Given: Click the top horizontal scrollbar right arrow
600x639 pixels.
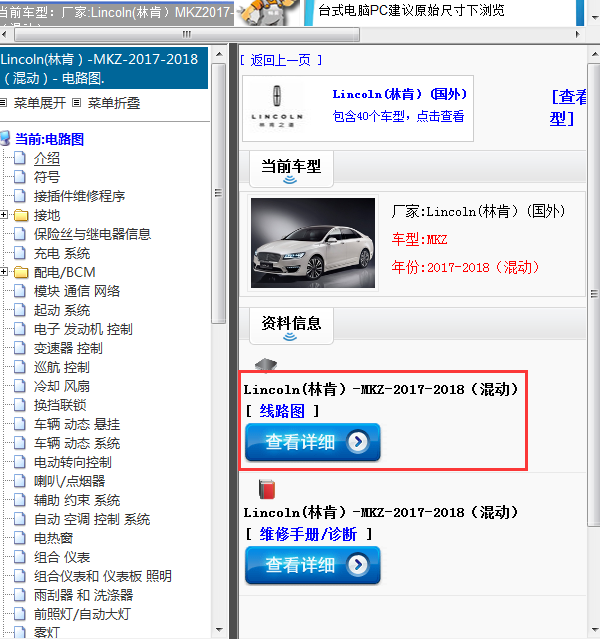Looking at the screenshot, I should coord(578,34).
